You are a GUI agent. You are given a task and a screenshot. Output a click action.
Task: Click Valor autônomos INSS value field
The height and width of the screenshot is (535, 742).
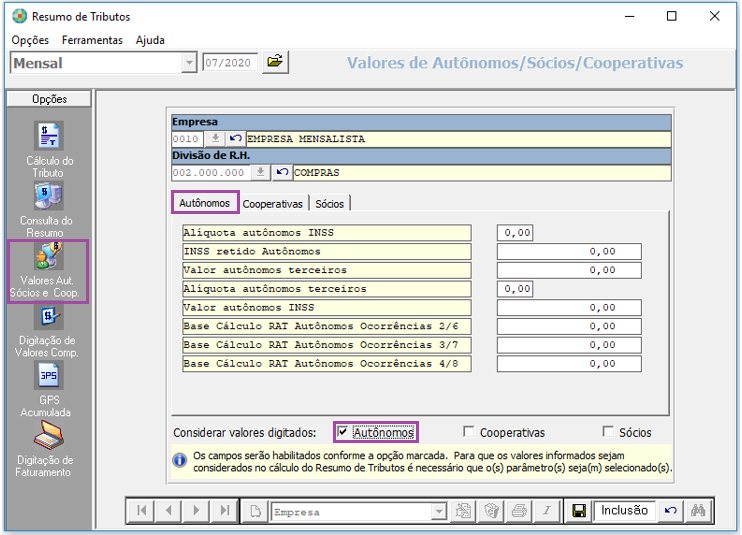click(x=569, y=307)
